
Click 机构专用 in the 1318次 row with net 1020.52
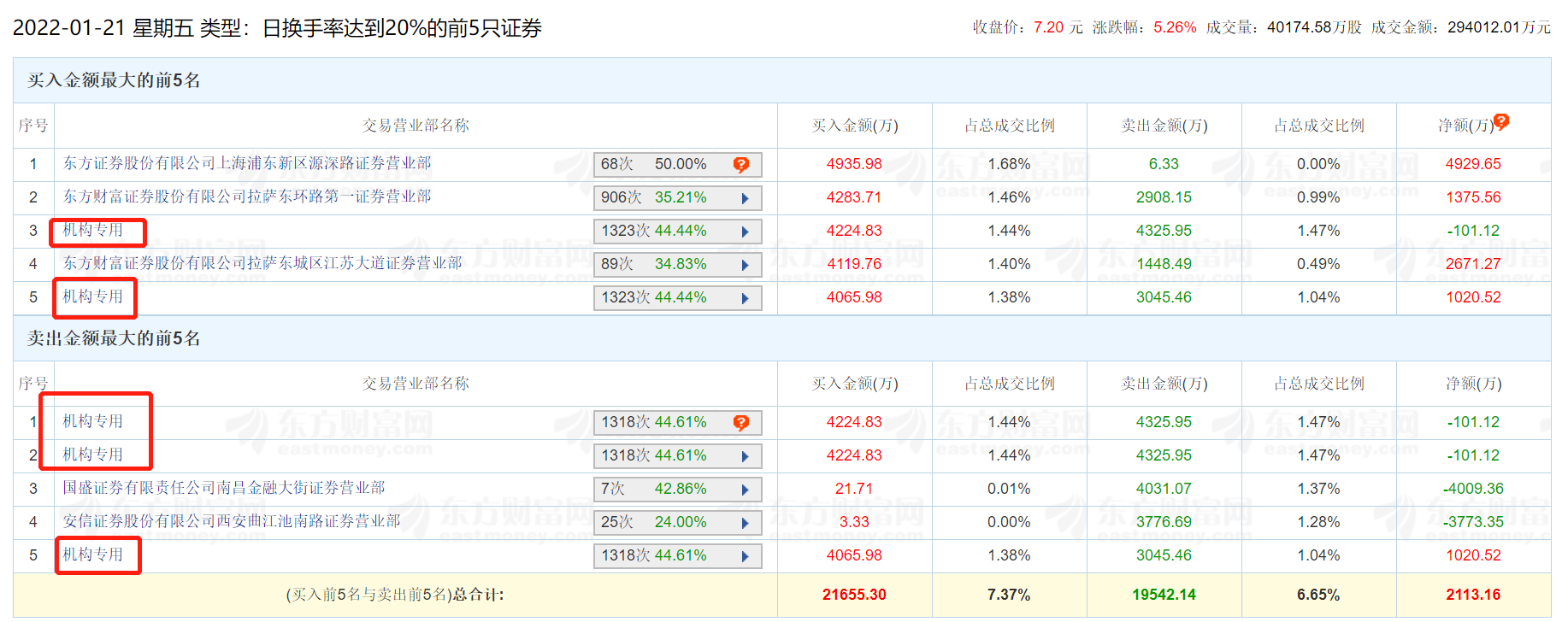pos(93,555)
